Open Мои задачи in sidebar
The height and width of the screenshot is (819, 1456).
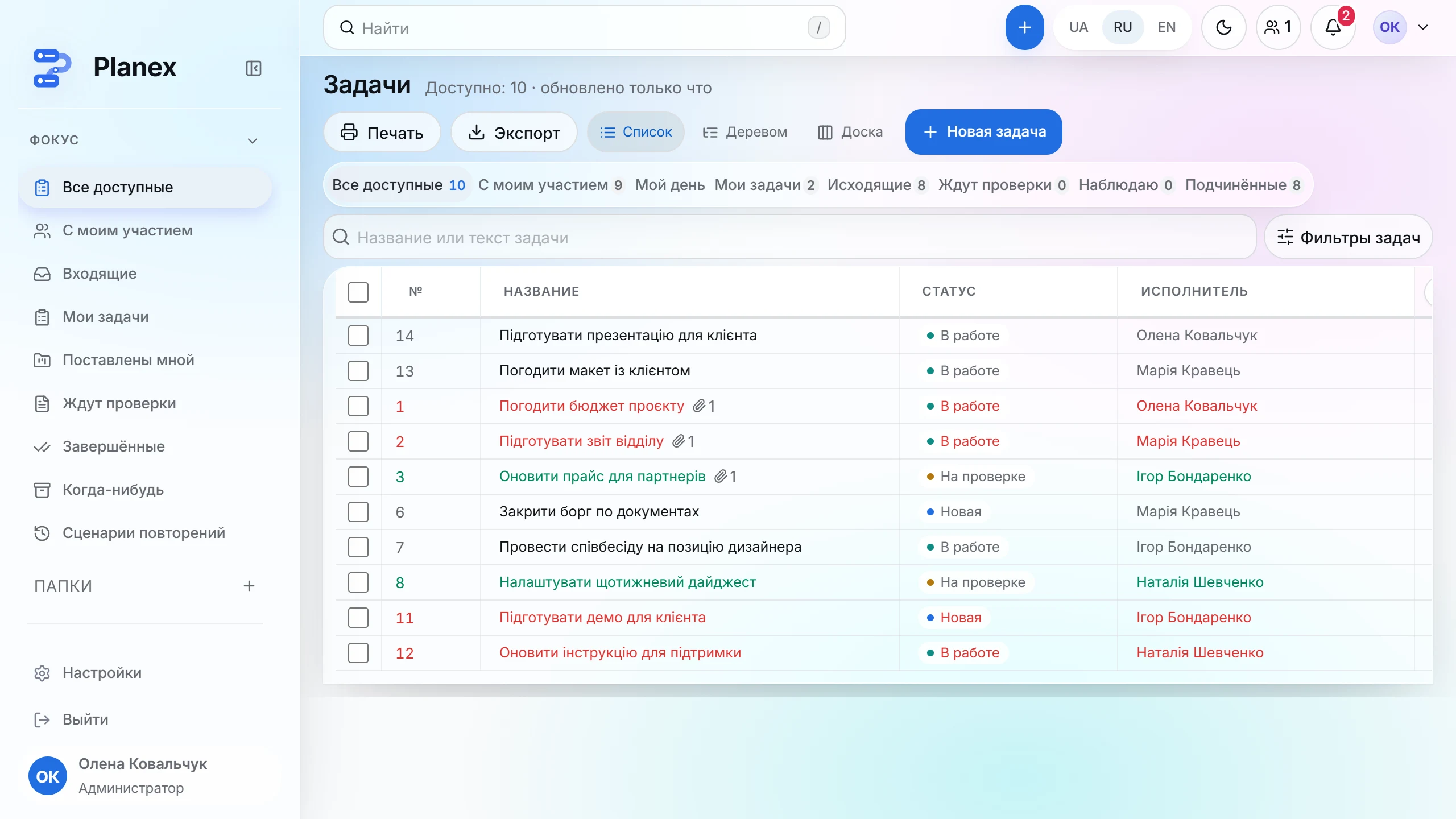click(145, 317)
